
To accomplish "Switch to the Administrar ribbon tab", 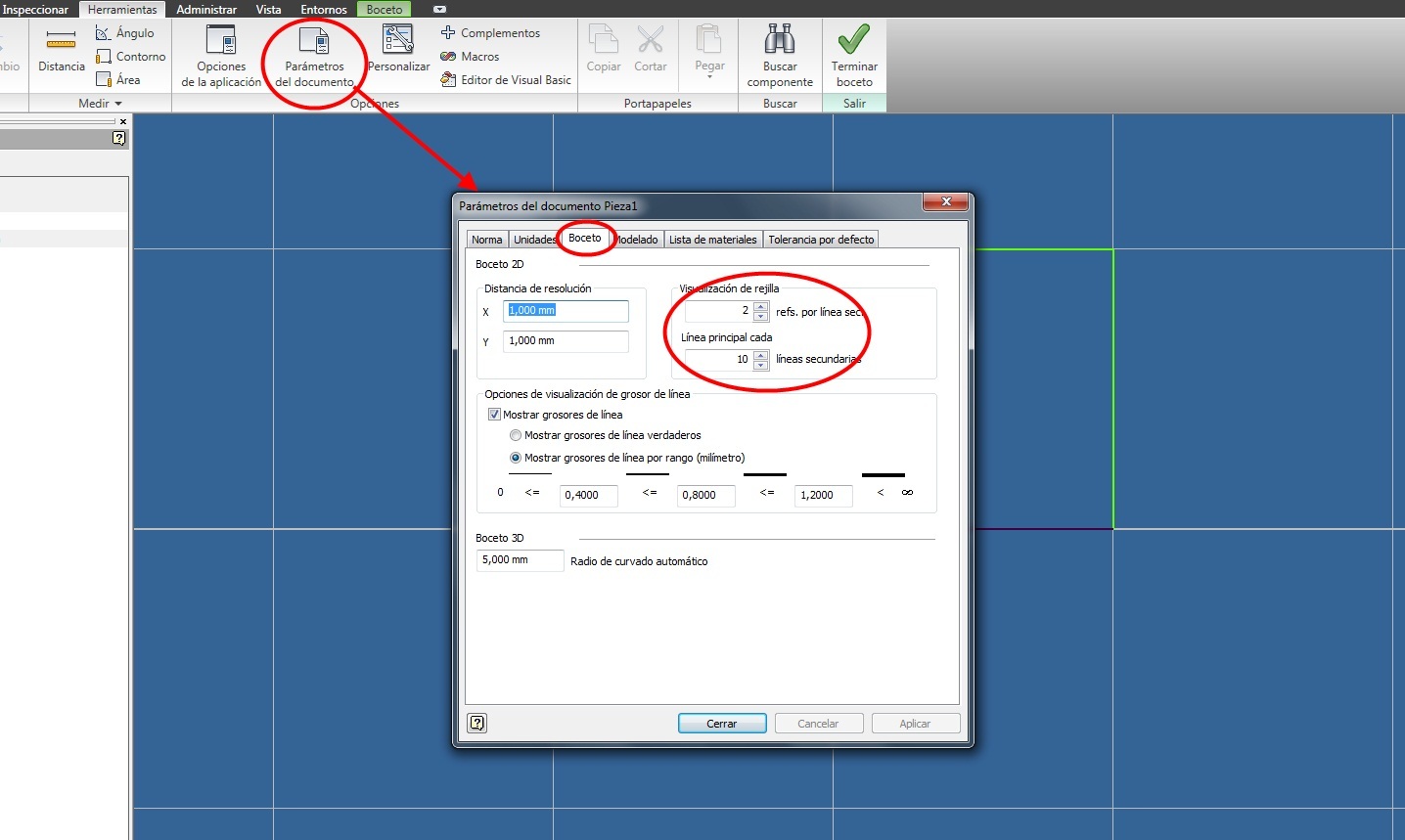I will tap(206, 10).
